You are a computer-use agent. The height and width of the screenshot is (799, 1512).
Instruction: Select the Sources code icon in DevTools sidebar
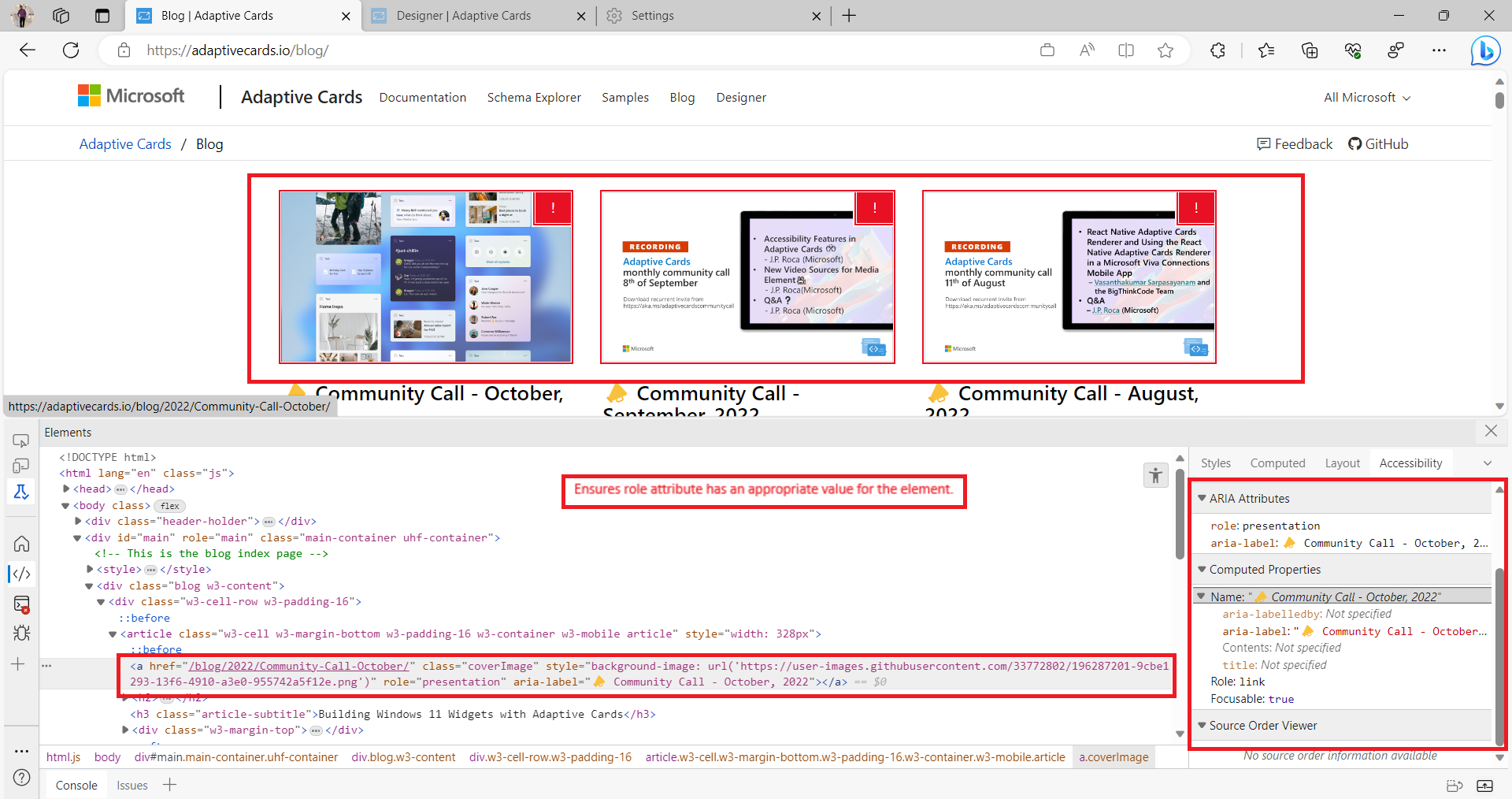click(21, 574)
